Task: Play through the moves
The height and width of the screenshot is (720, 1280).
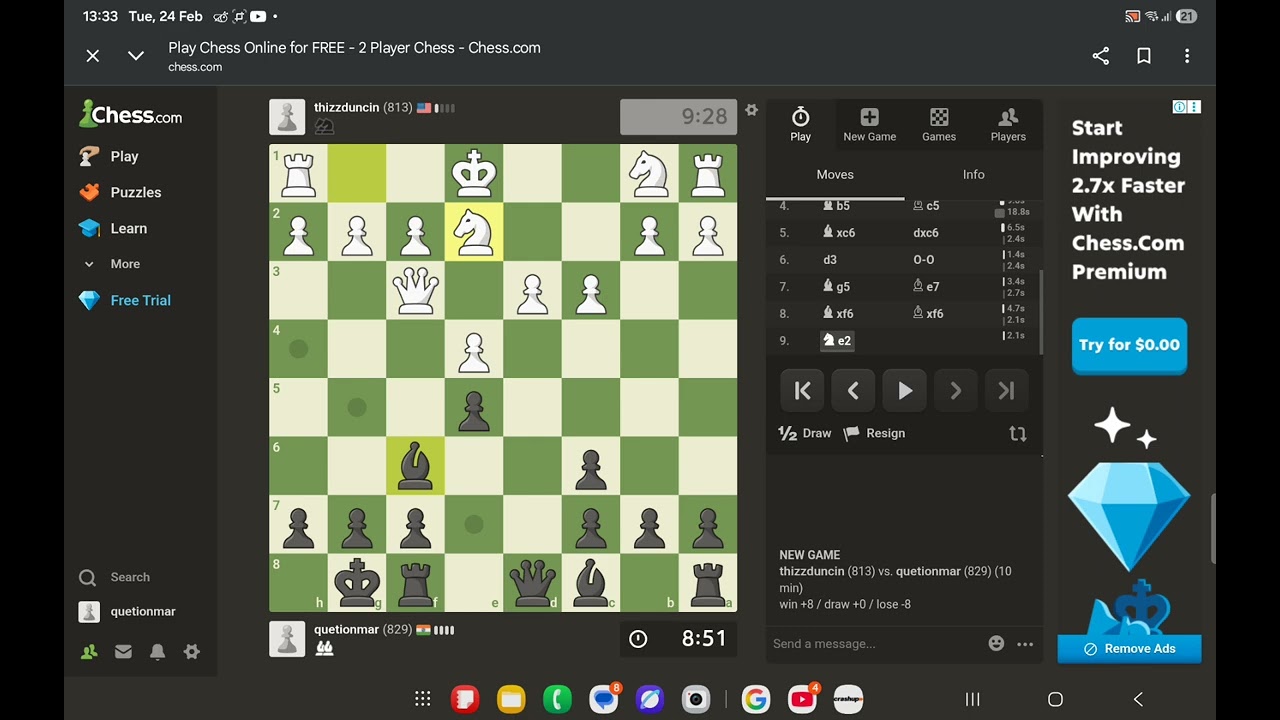Action: click(905, 391)
